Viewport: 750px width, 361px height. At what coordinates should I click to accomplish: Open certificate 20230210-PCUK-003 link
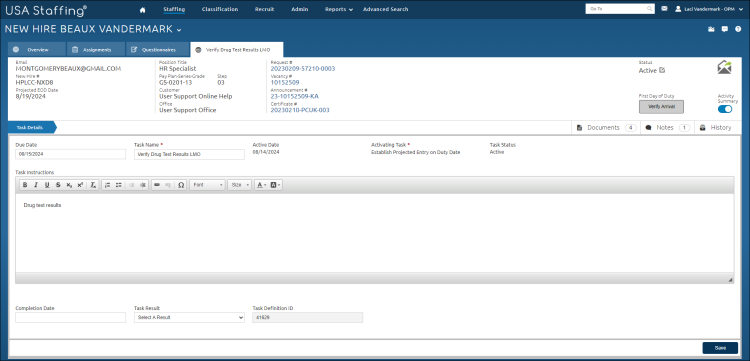click(300, 110)
